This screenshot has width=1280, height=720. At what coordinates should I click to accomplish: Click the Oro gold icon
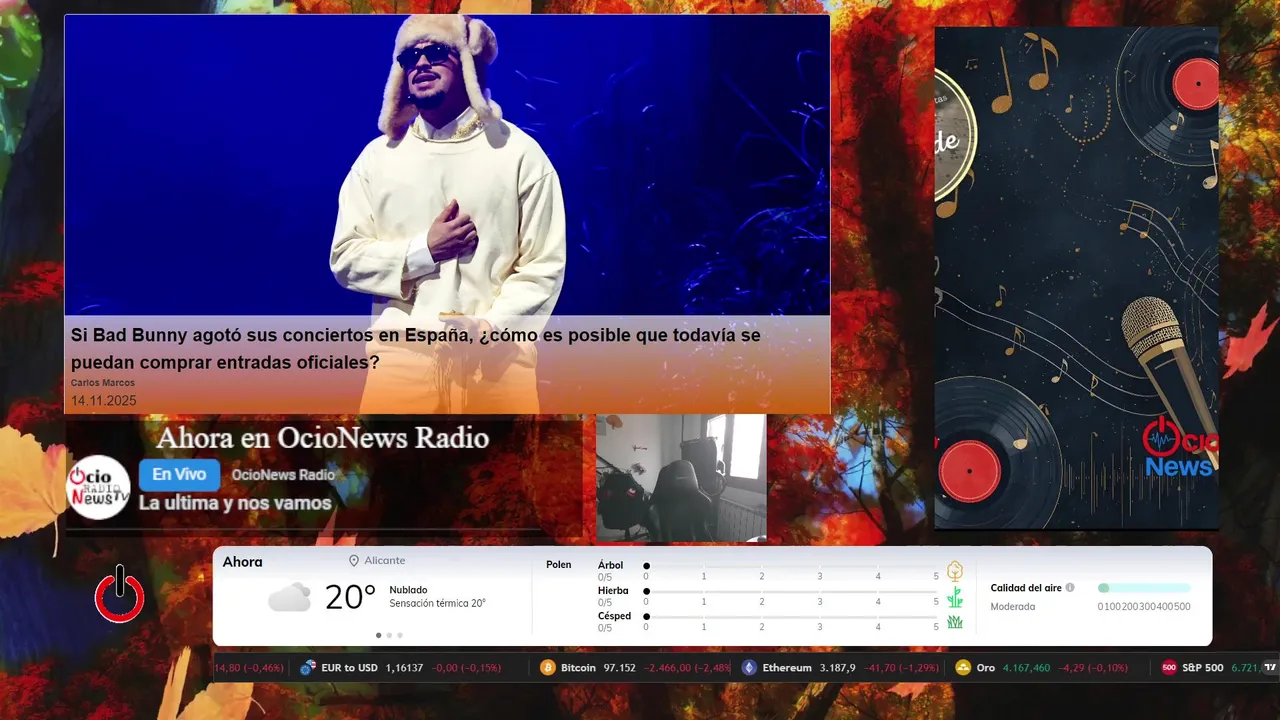(x=963, y=668)
